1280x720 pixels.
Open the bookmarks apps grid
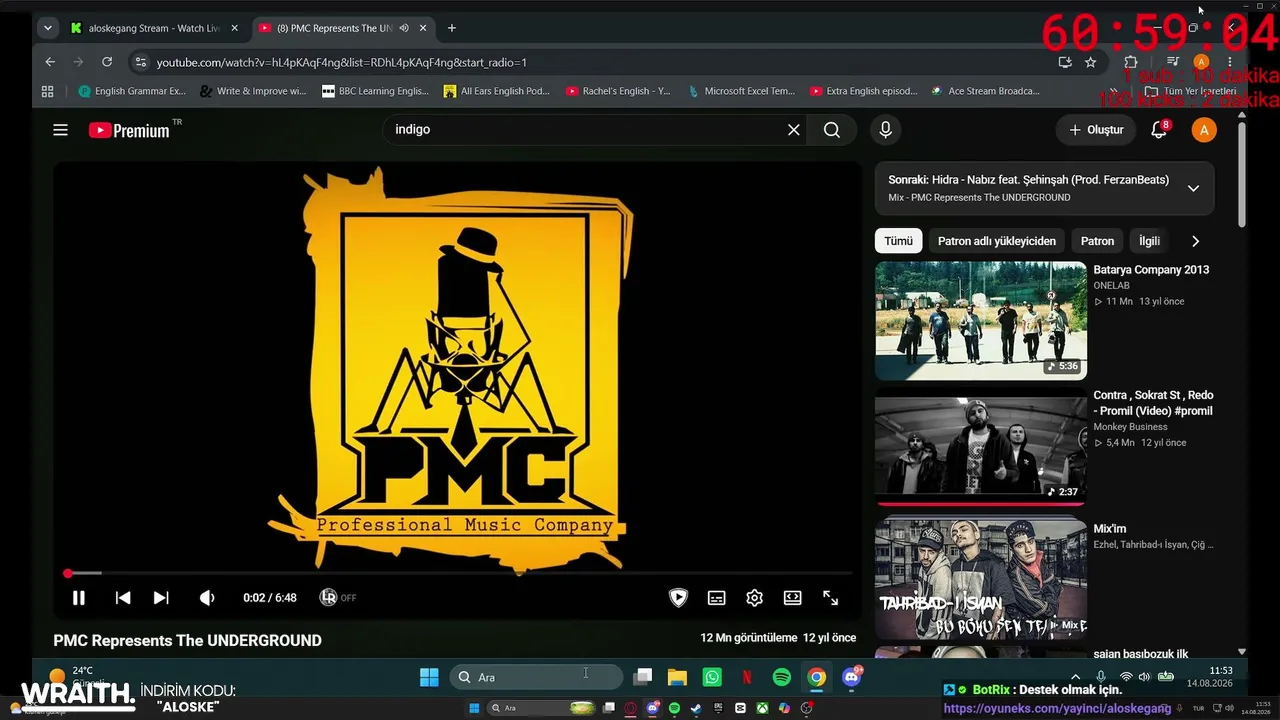[47, 91]
